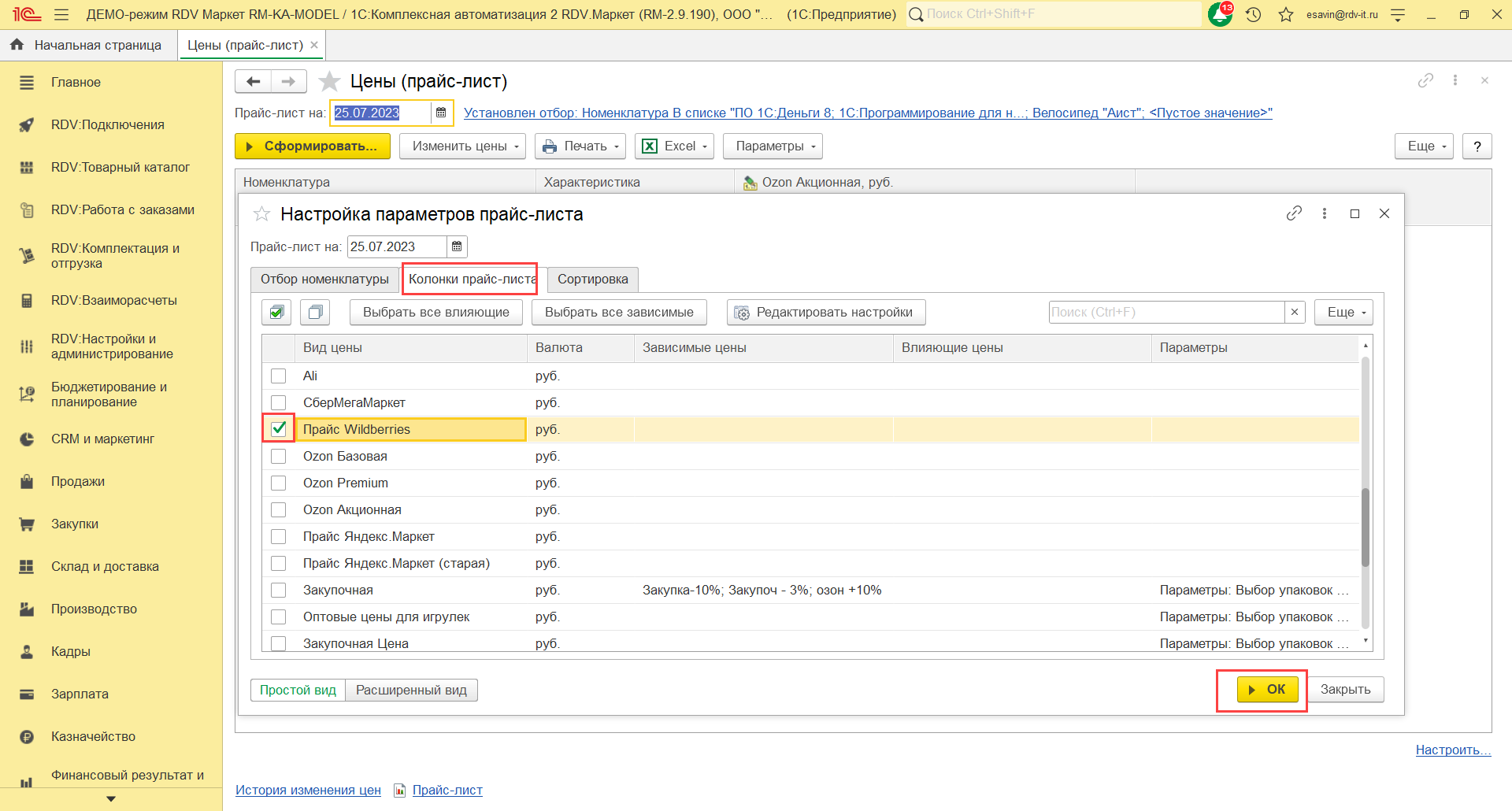Viewport: 1512px width, 811px height.
Task: Copy link to settings dialog
Action: click(x=1294, y=213)
